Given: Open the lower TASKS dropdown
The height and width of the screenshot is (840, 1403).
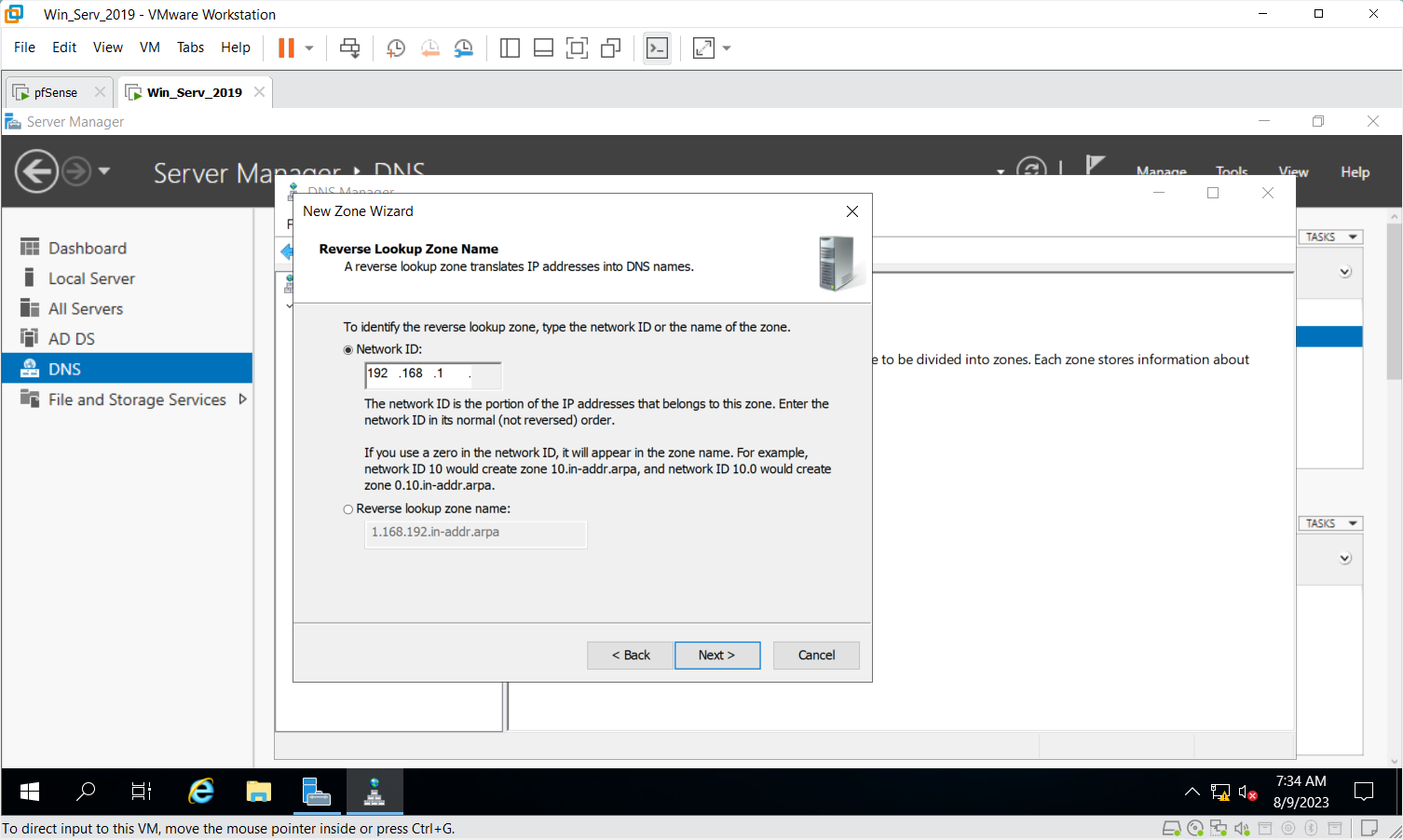Looking at the screenshot, I should click(1330, 523).
